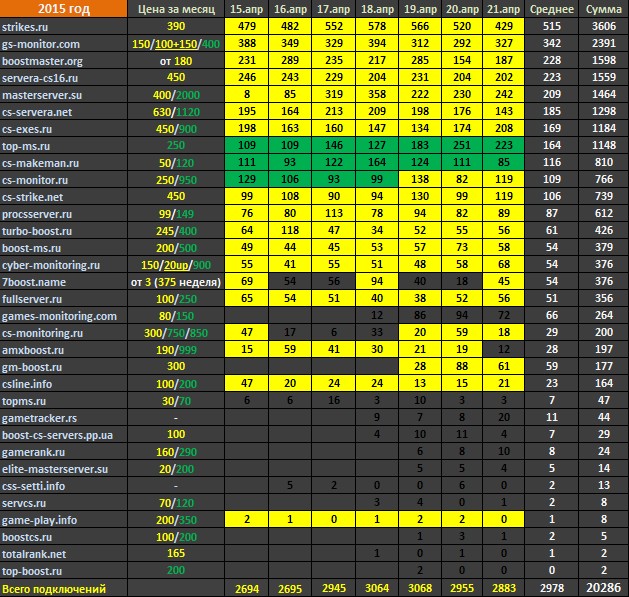Viewport: 629px width, 597px height.
Task: Select the boostmaster.org price "от 180"
Action: click(176, 61)
